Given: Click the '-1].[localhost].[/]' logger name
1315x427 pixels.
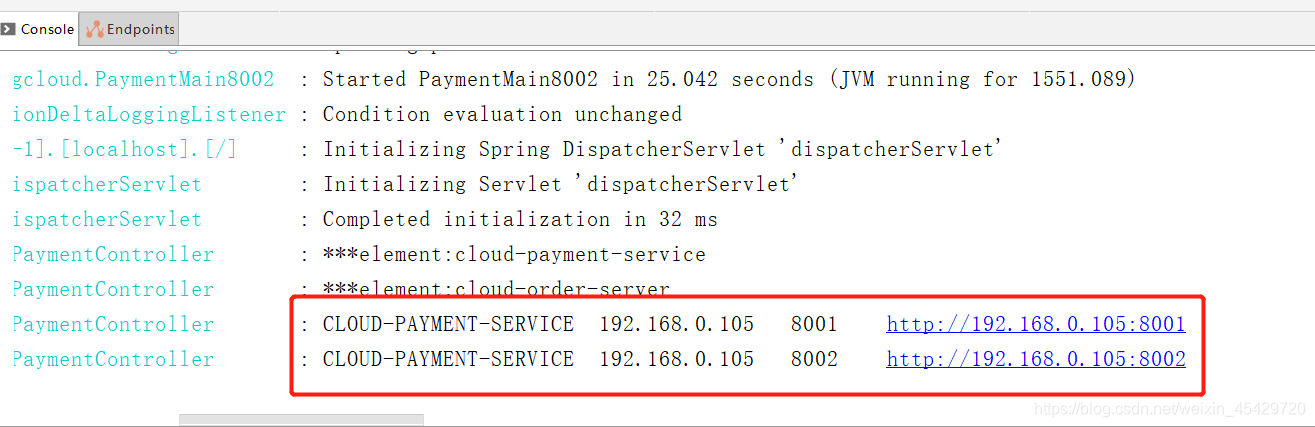Looking at the screenshot, I should (125, 149).
